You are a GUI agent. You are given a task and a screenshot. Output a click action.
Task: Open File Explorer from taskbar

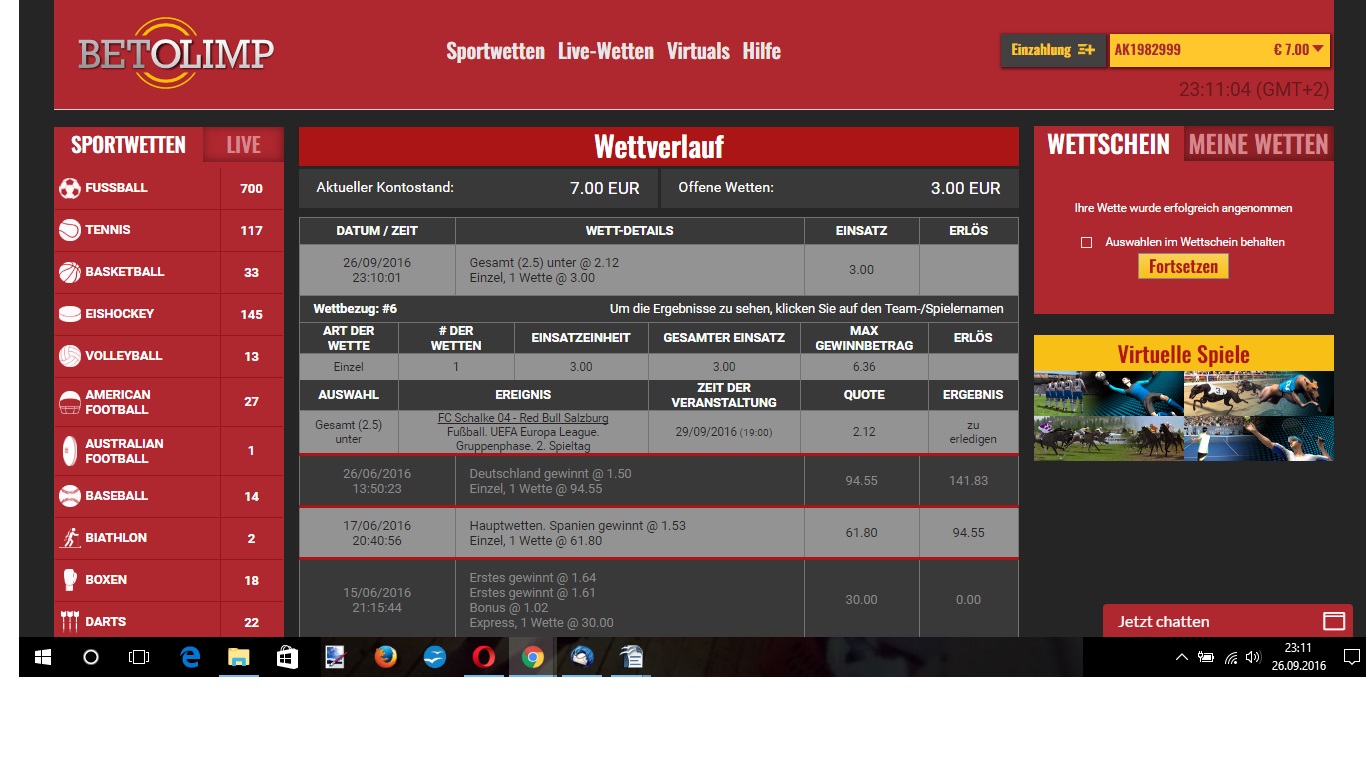click(238, 657)
